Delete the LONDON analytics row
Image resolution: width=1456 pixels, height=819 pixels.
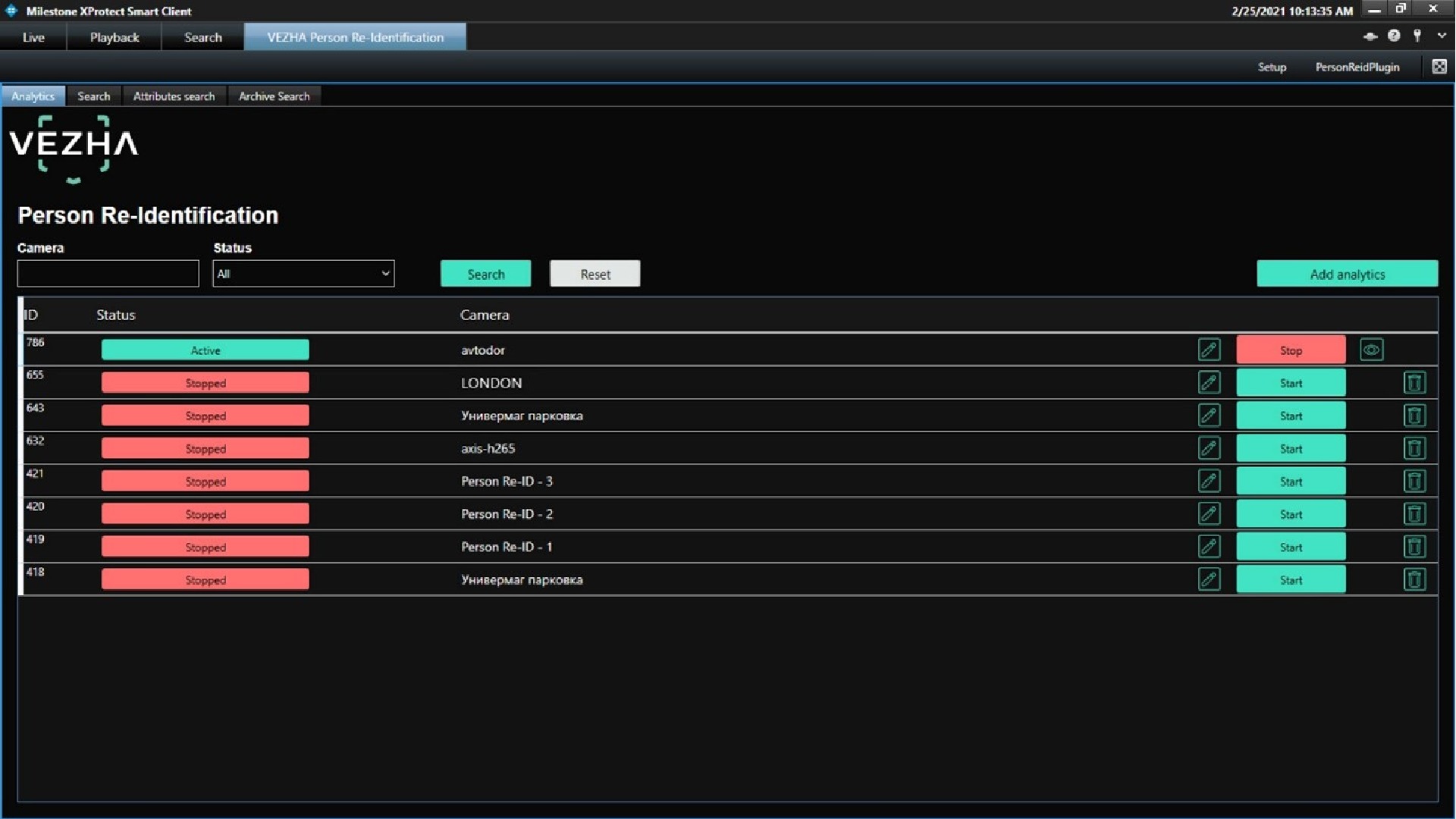point(1414,382)
